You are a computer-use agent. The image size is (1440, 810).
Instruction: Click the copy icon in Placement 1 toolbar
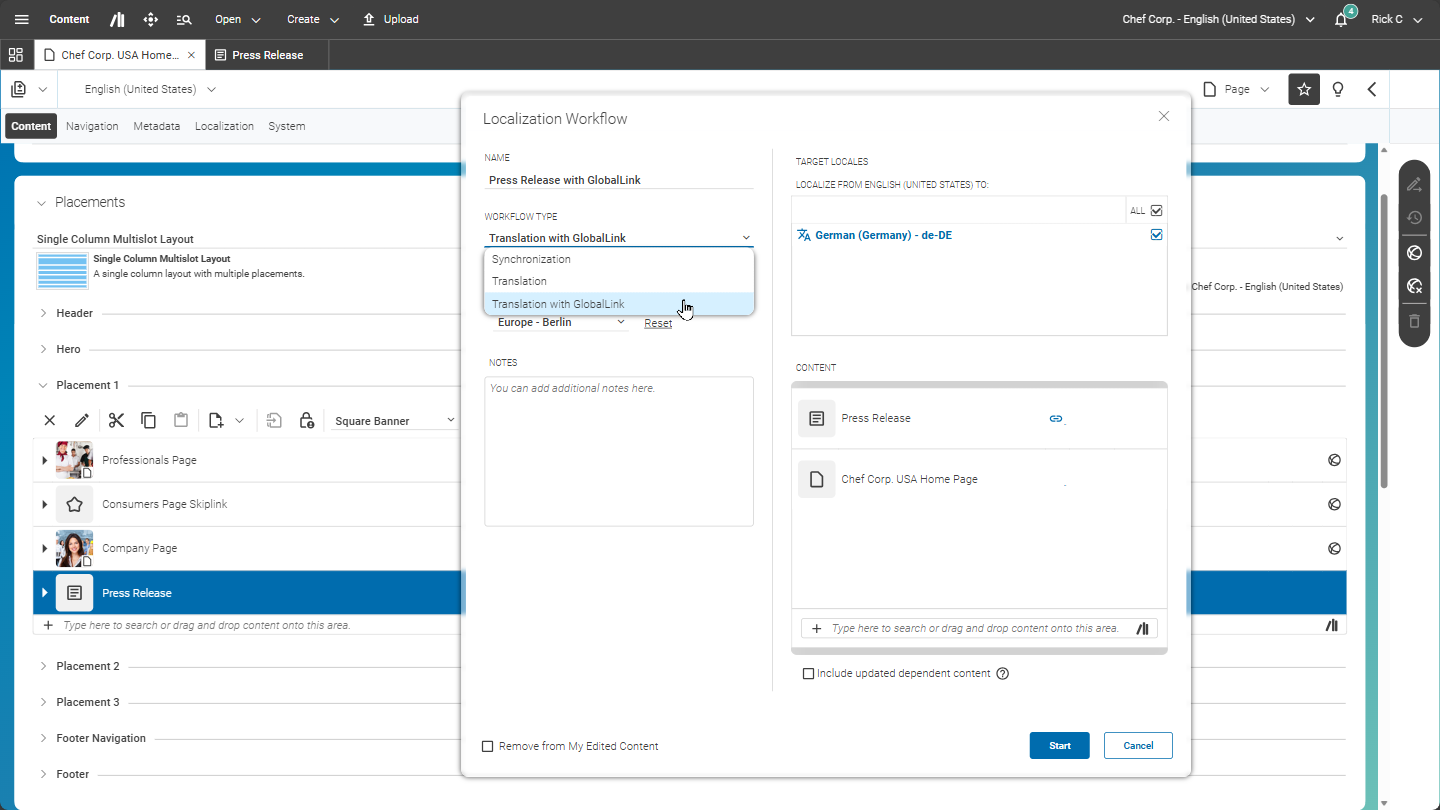[x=148, y=421]
